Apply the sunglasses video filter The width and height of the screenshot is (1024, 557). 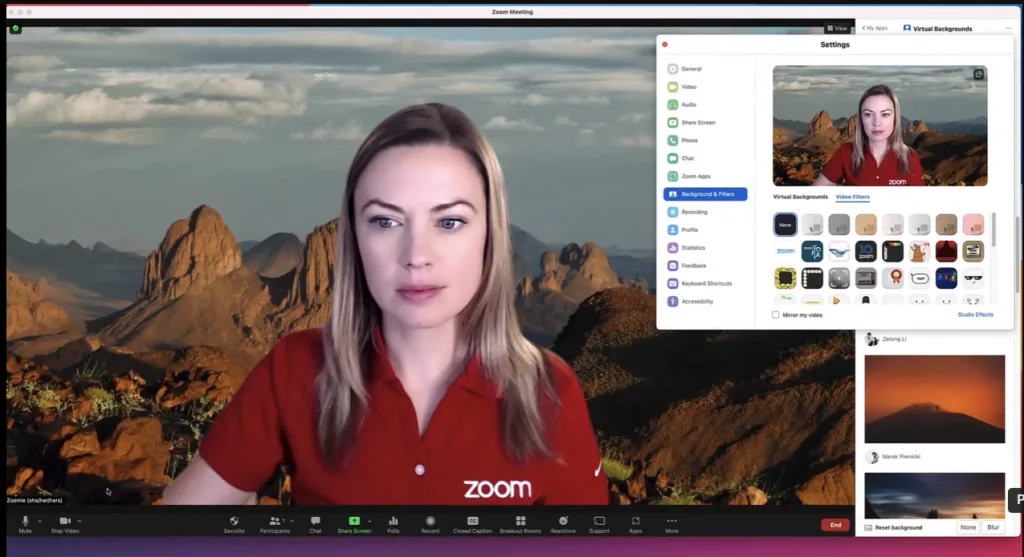(973, 278)
